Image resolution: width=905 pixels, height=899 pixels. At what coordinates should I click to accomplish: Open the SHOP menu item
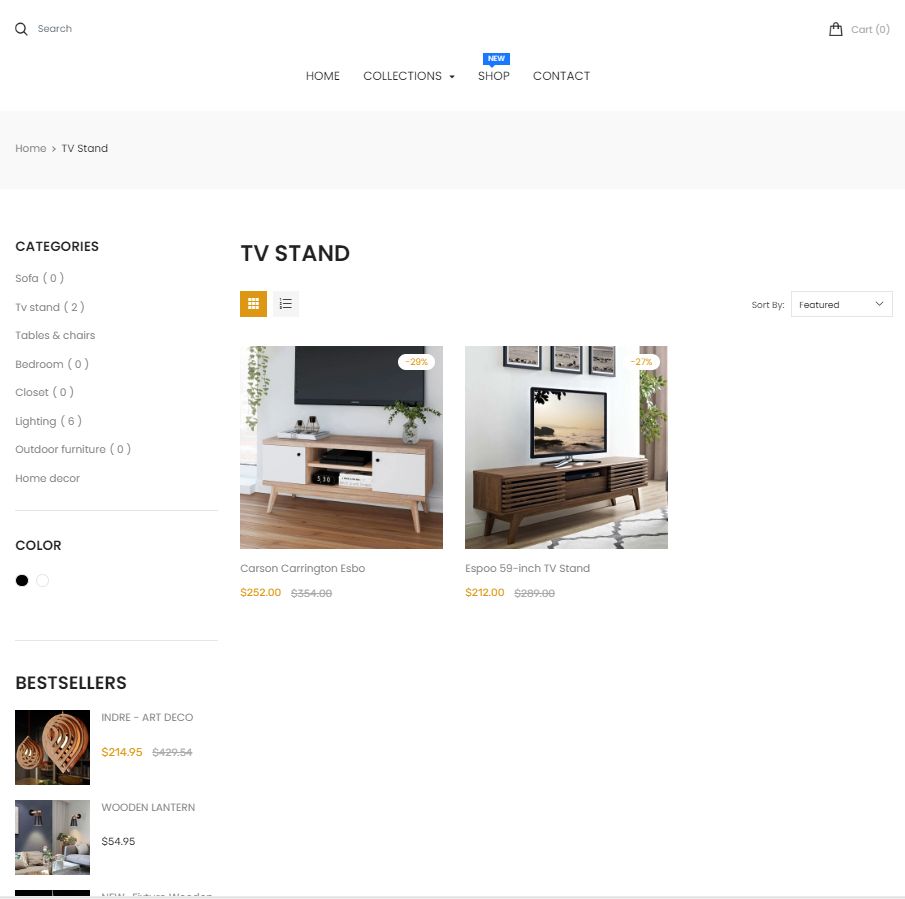pos(493,76)
